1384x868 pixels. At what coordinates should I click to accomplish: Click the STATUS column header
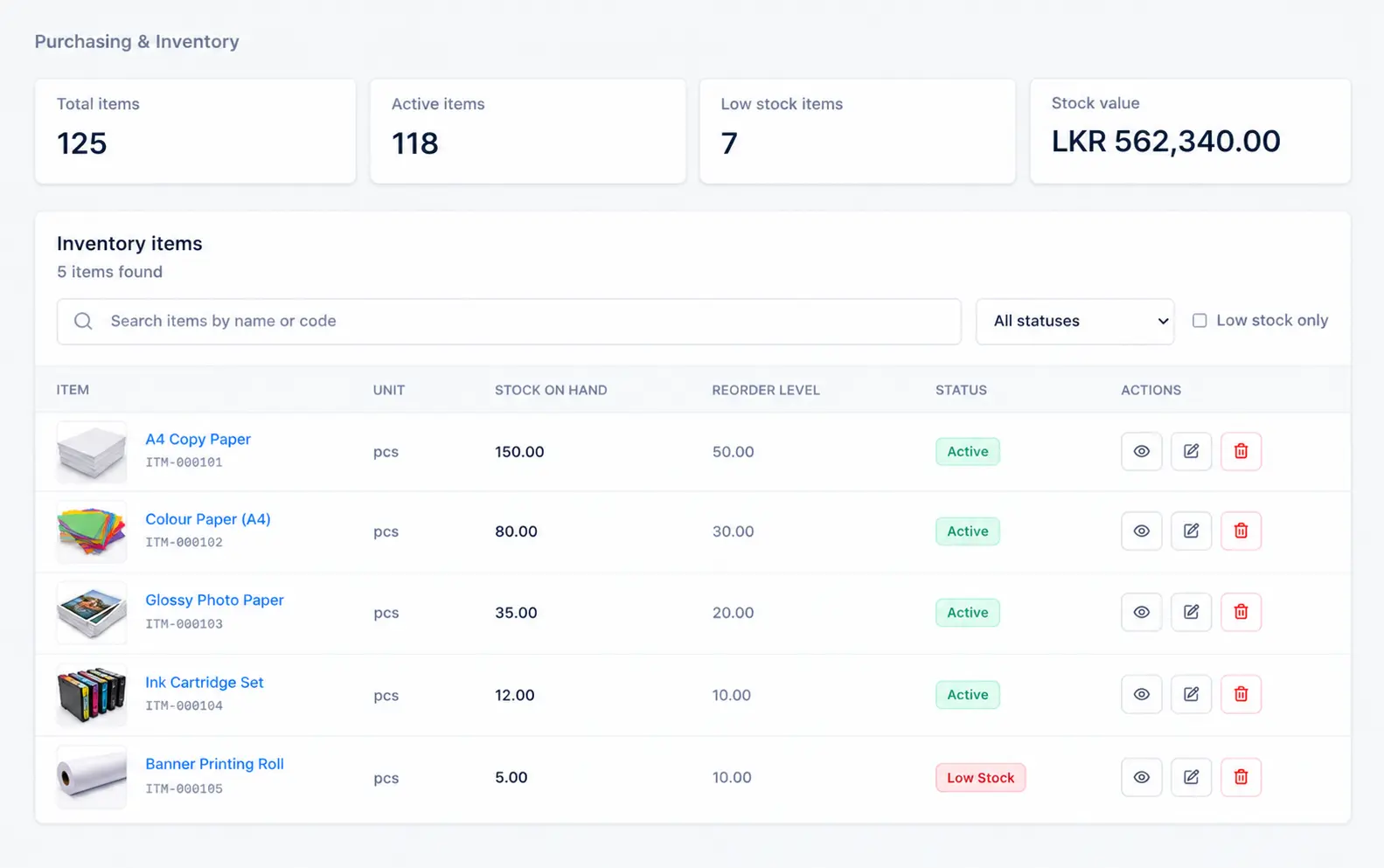coord(961,390)
